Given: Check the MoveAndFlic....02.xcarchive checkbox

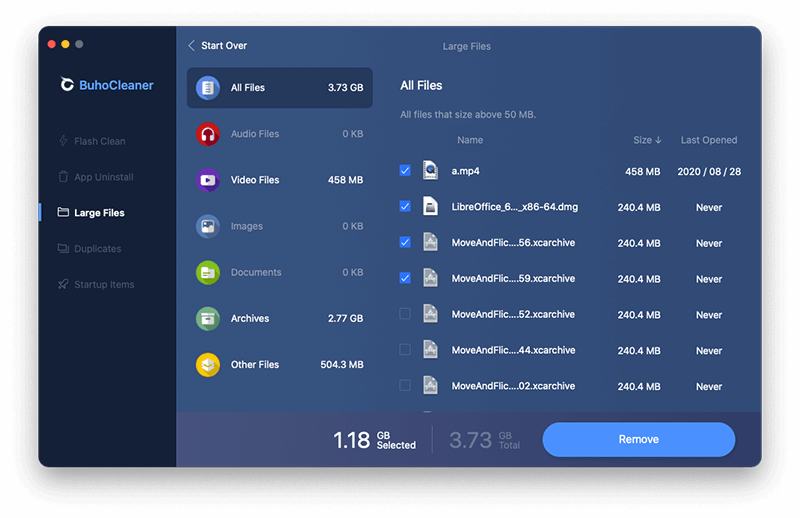Looking at the screenshot, I should pos(405,385).
